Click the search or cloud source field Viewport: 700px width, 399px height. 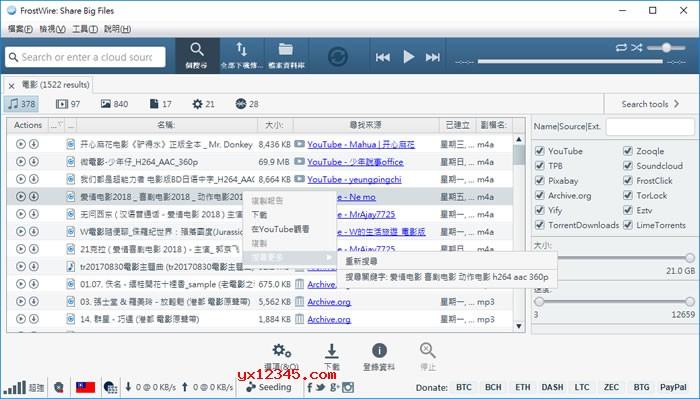86,57
